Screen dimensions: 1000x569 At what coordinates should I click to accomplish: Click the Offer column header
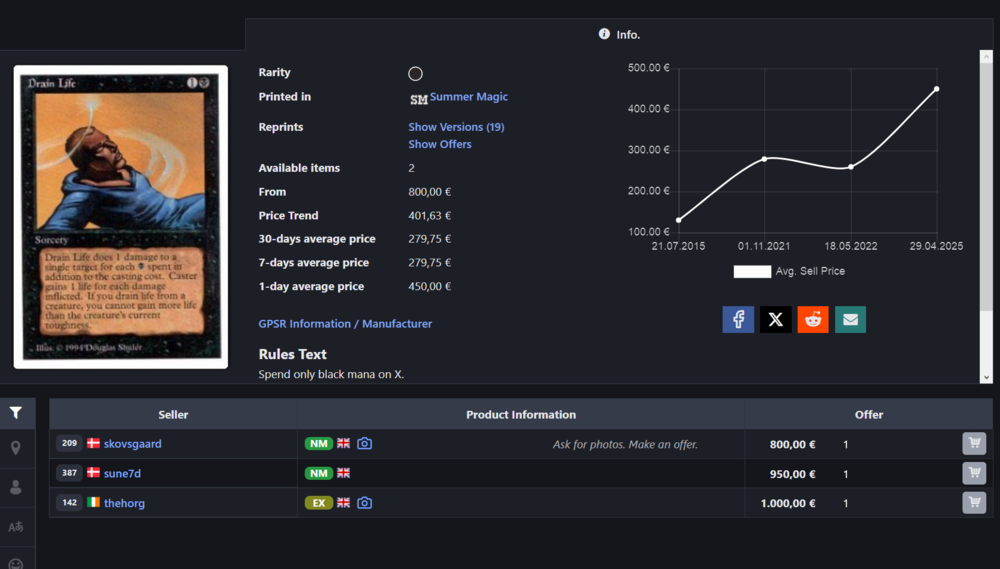(869, 415)
